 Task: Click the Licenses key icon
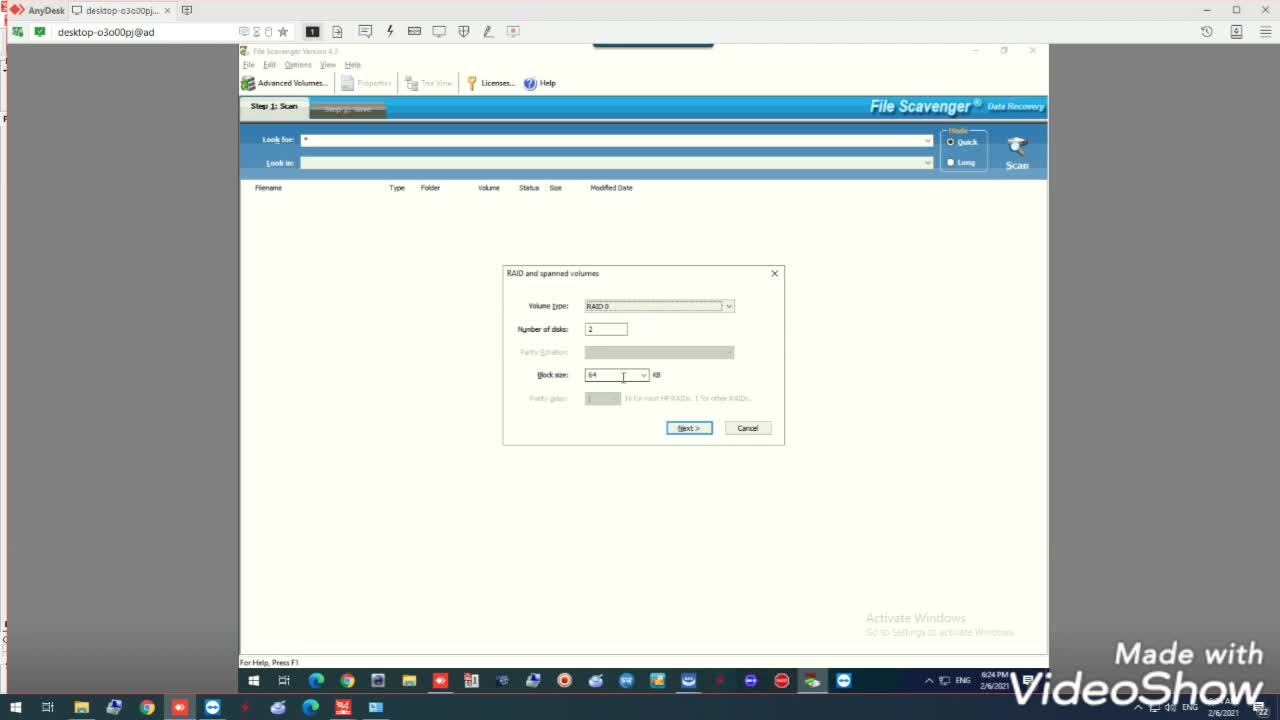(472, 83)
